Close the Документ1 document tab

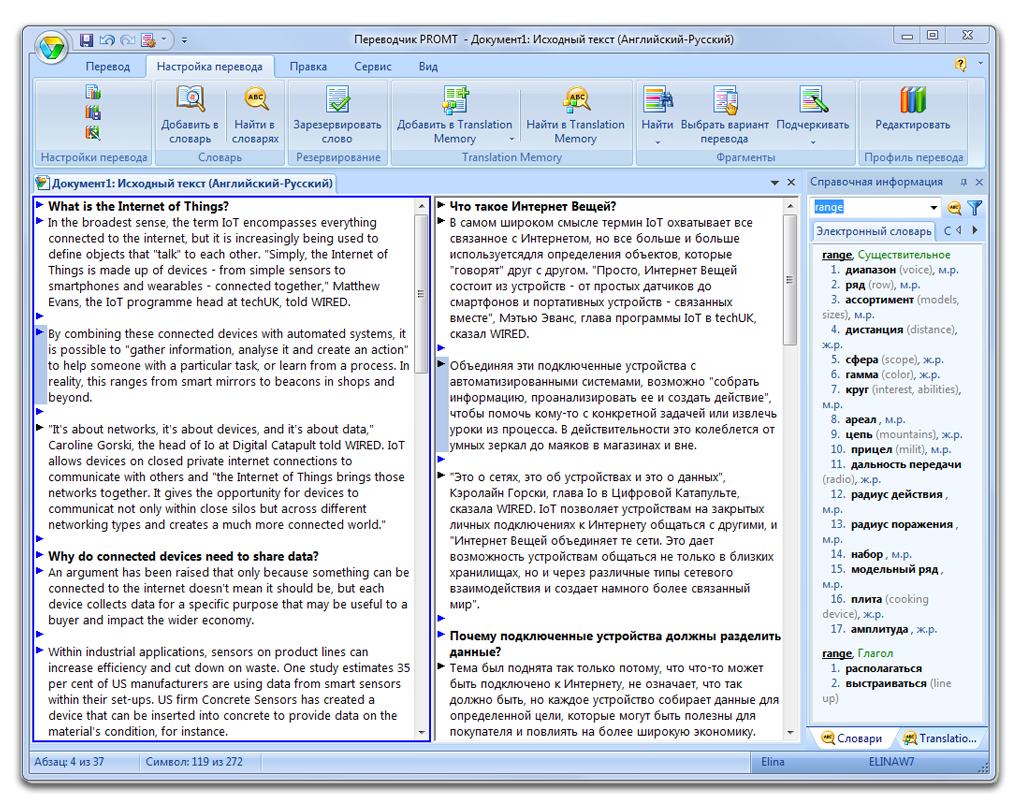[791, 183]
